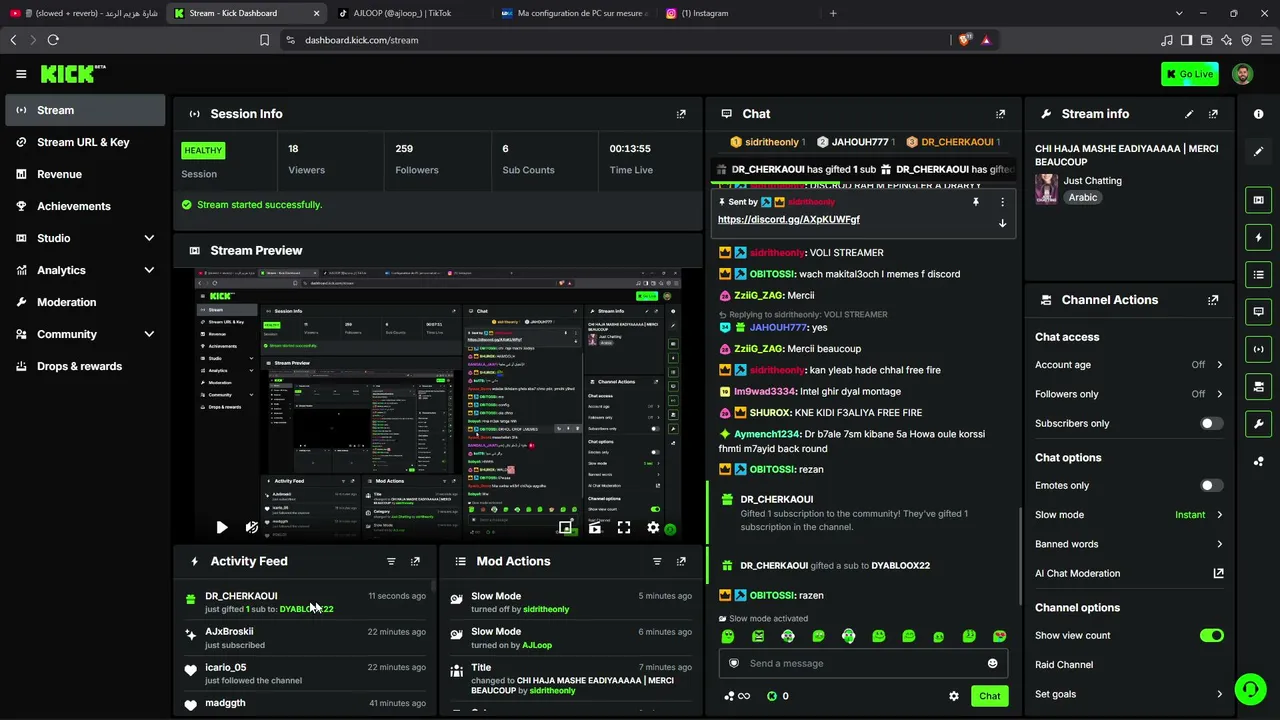
Task: Toggle Subscribers only chat switch
Action: point(1211,423)
